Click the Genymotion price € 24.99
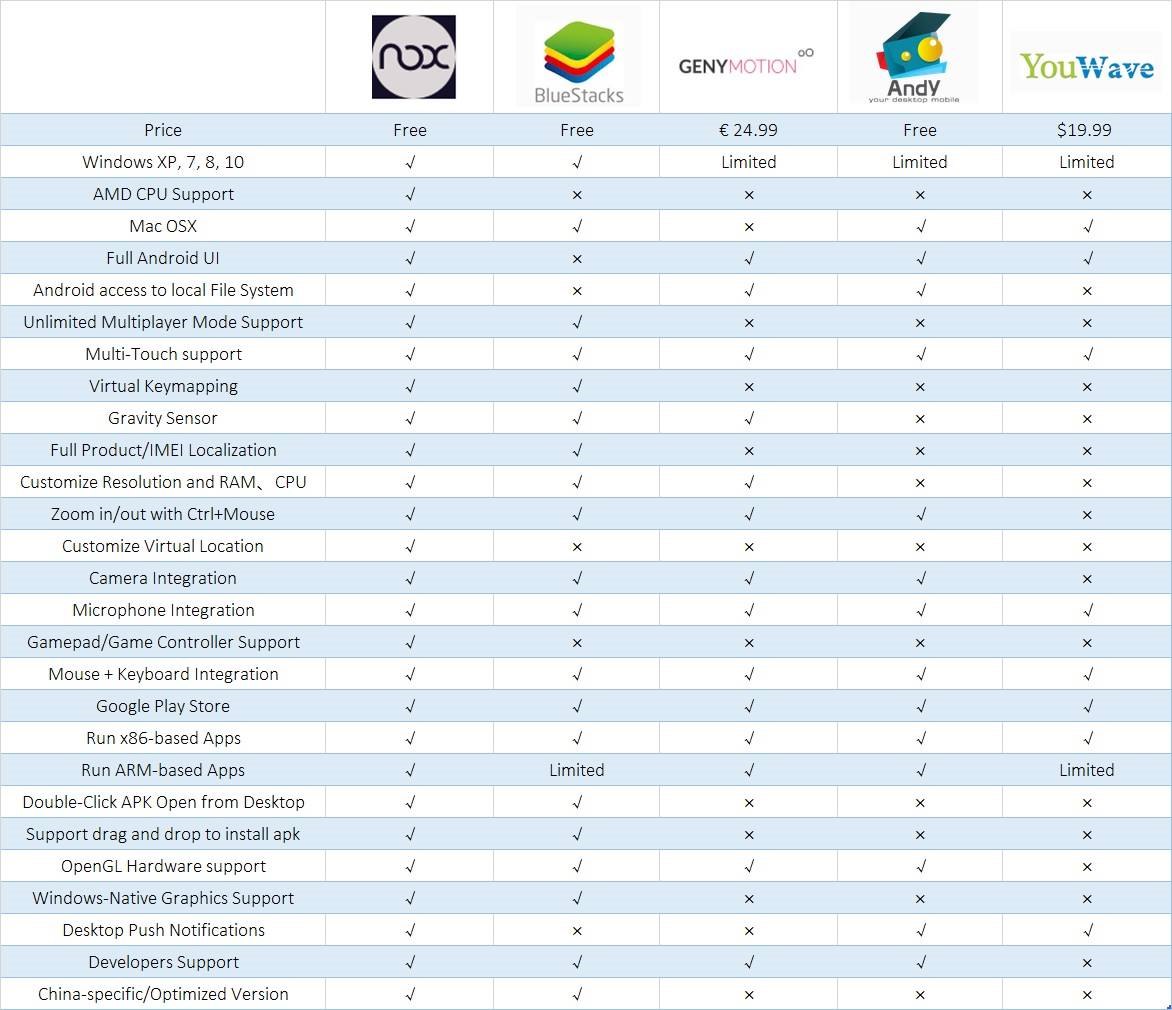Screen dimensions: 1172x1010 748,130
